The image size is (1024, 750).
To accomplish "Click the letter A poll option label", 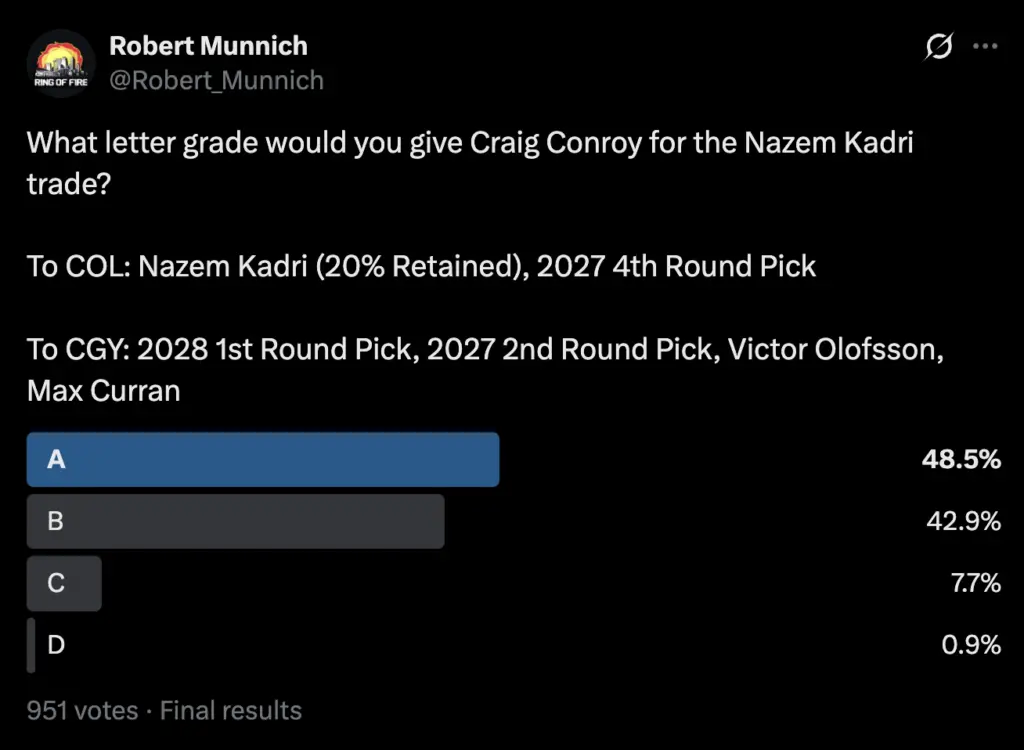I will (x=56, y=459).
